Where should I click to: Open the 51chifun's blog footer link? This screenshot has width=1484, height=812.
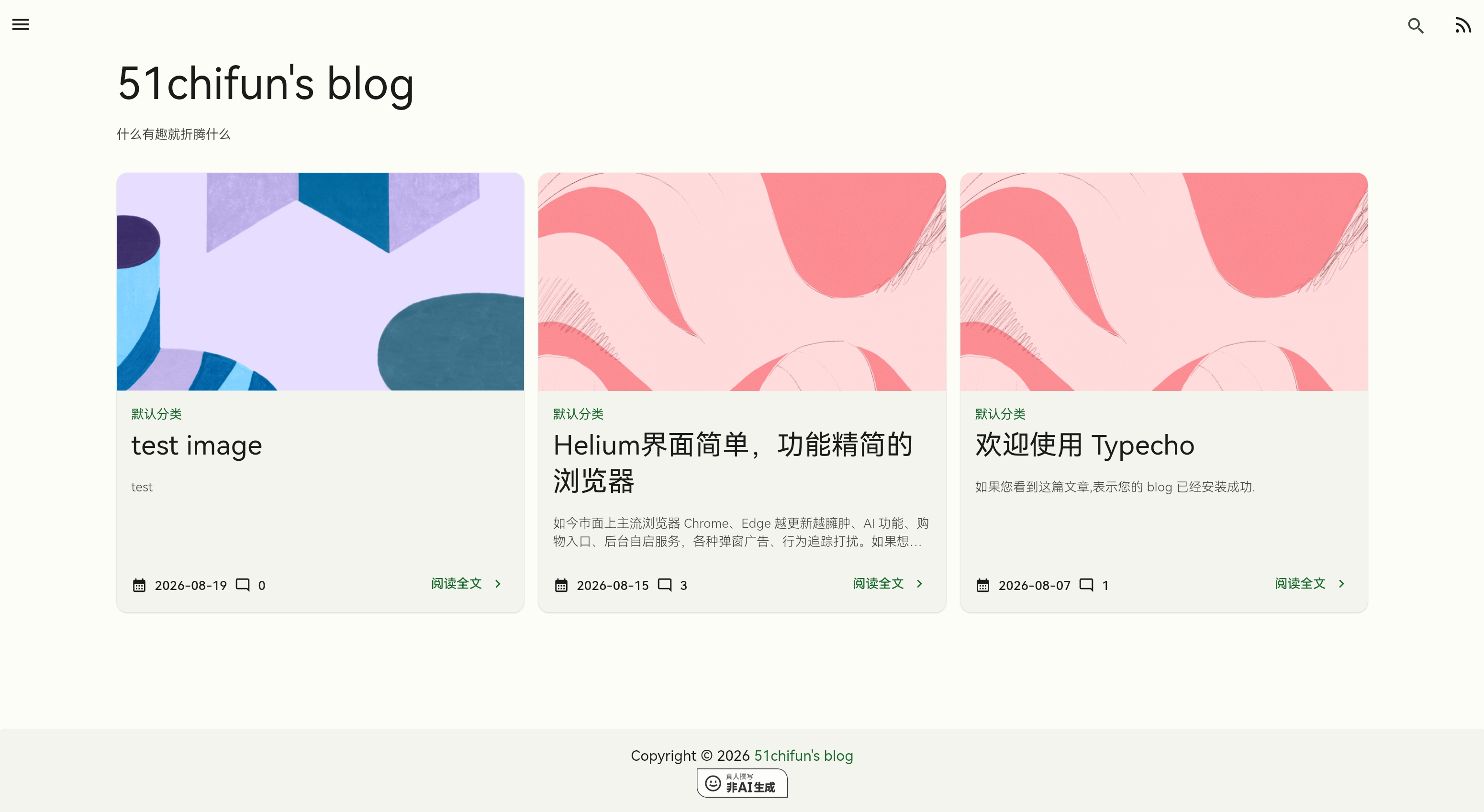click(x=803, y=756)
